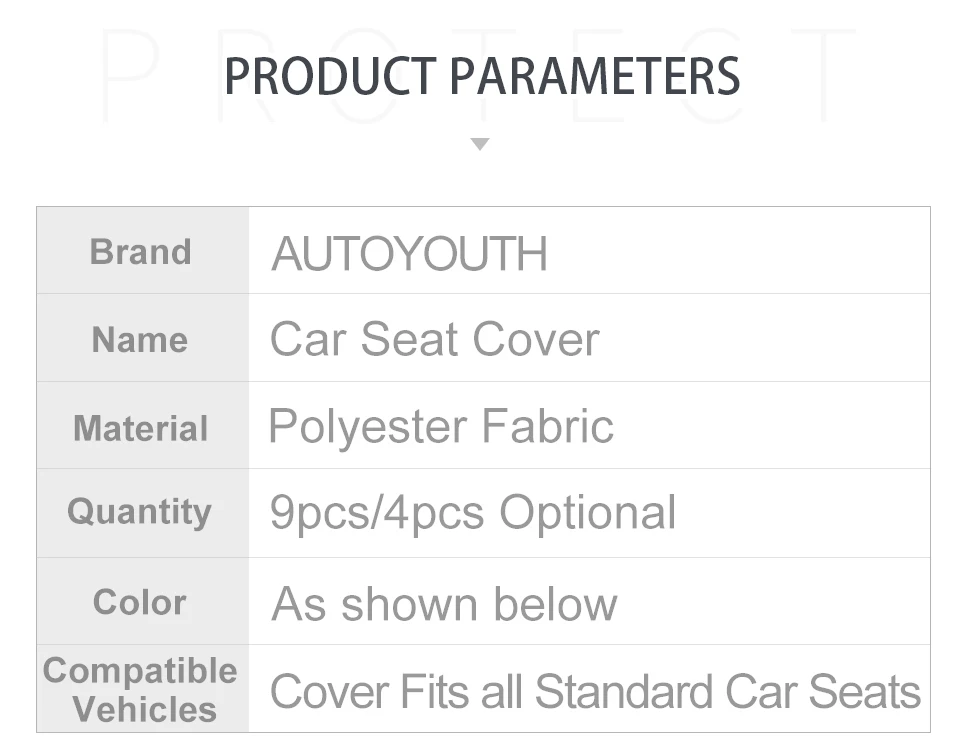Image resolution: width=960 pixels, height=751 pixels.
Task: Click the word Fabric in Material row
Action: coord(547,427)
